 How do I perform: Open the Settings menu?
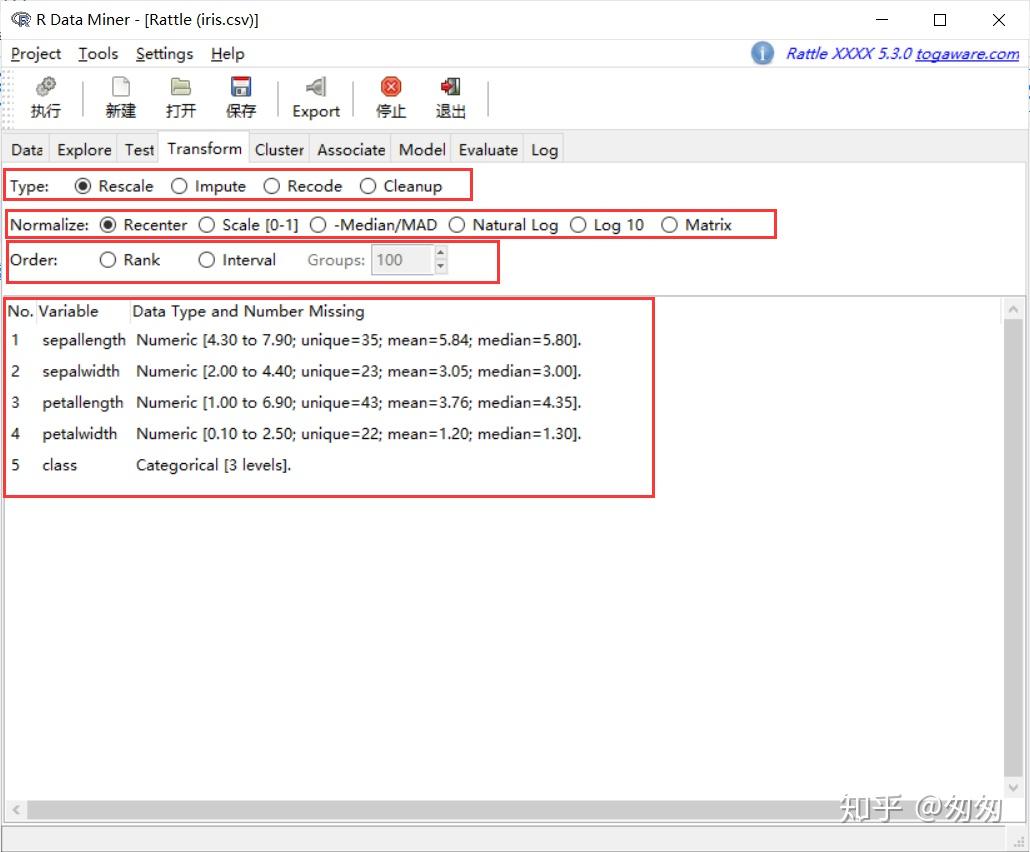coord(164,54)
